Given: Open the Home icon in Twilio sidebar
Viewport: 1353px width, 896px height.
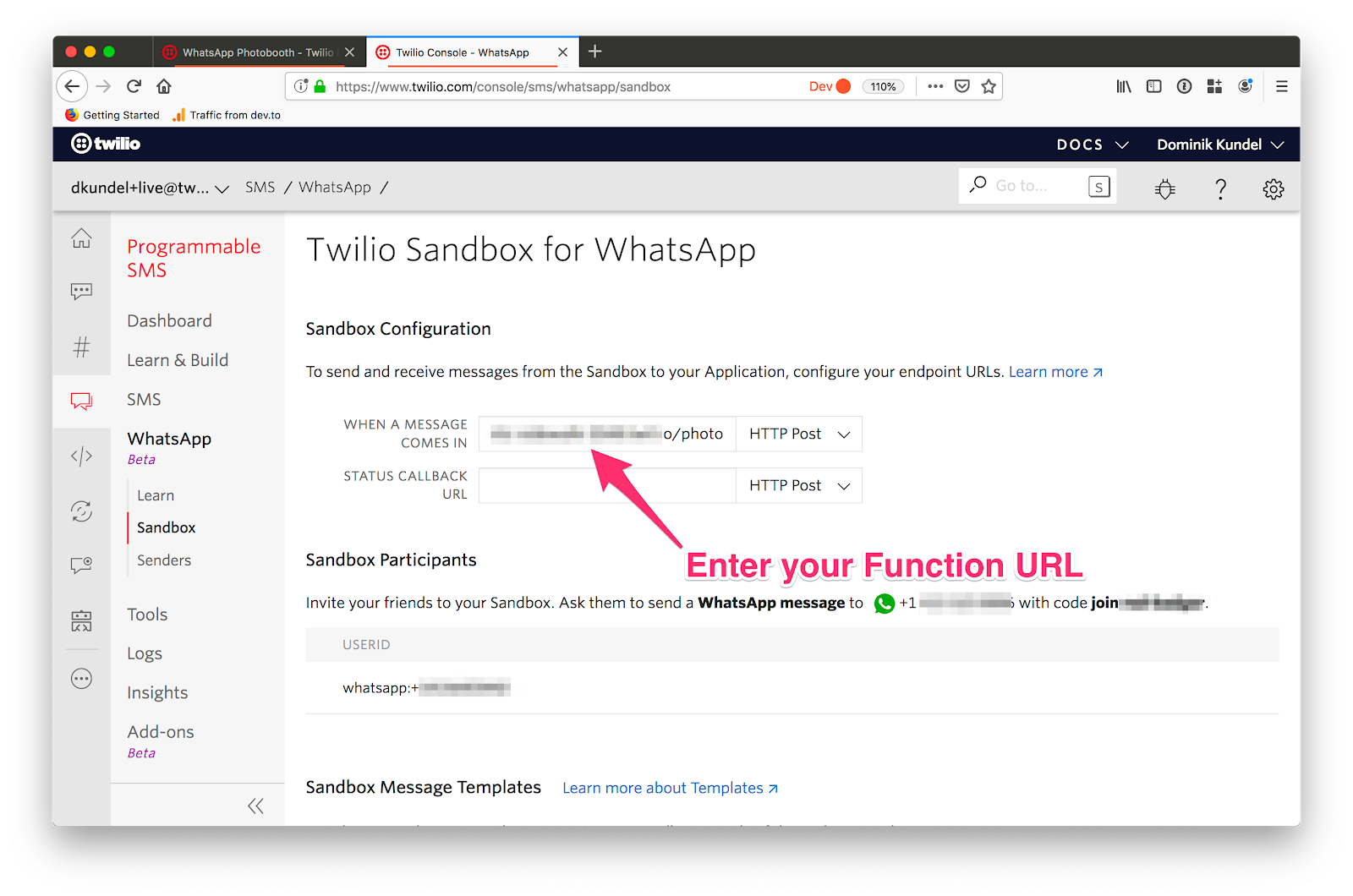Looking at the screenshot, I should [81, 238].
